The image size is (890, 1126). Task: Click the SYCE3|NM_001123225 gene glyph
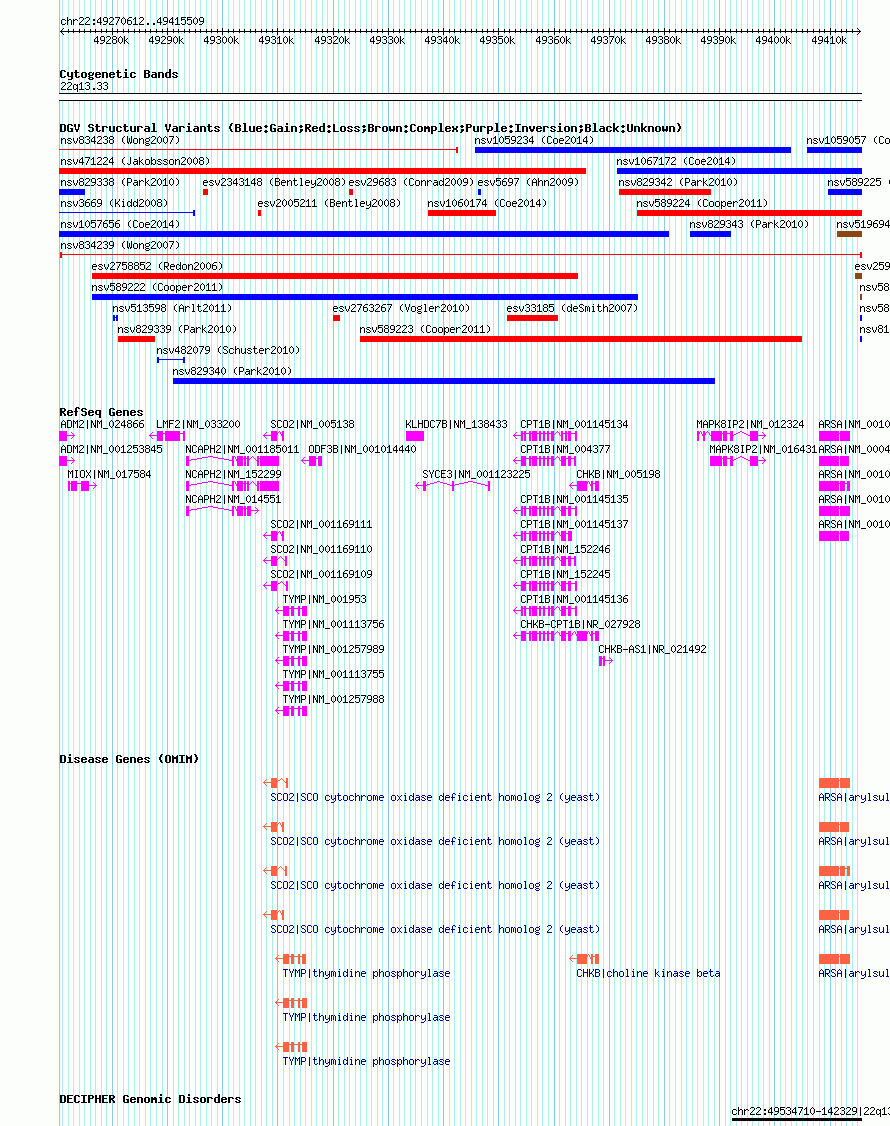click(453, 486)
